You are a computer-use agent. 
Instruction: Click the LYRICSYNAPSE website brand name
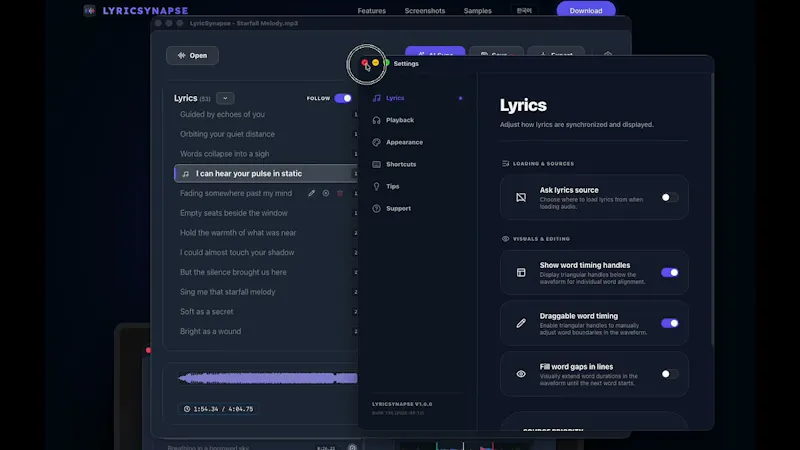(145, 11)
